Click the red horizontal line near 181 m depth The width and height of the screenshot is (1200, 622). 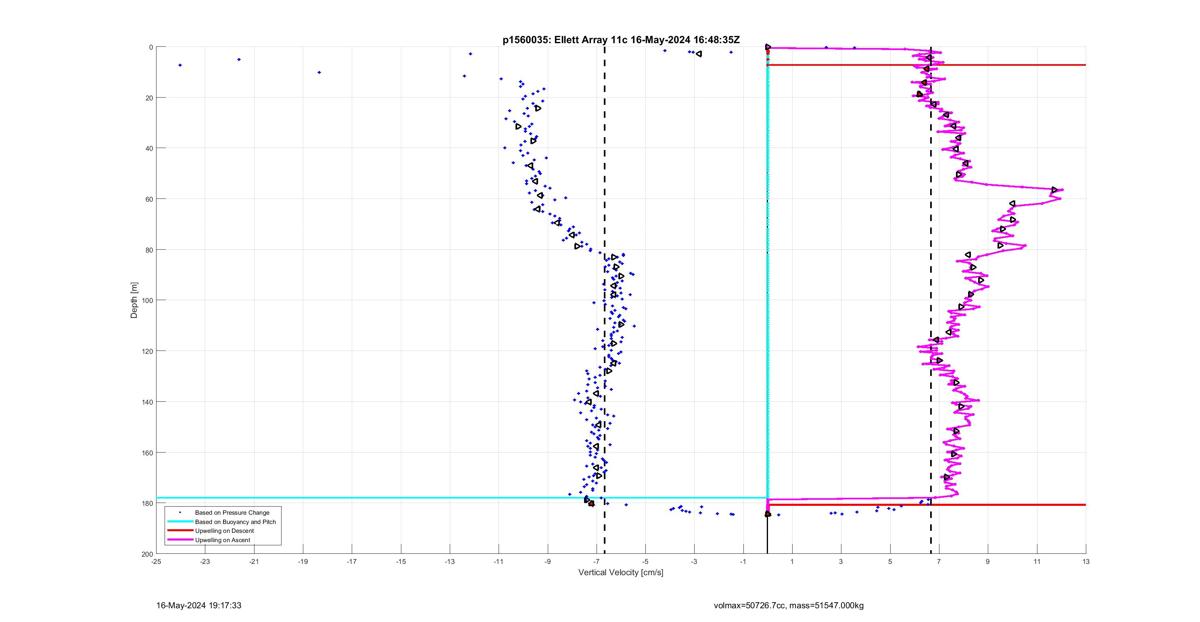pos(927,505)
